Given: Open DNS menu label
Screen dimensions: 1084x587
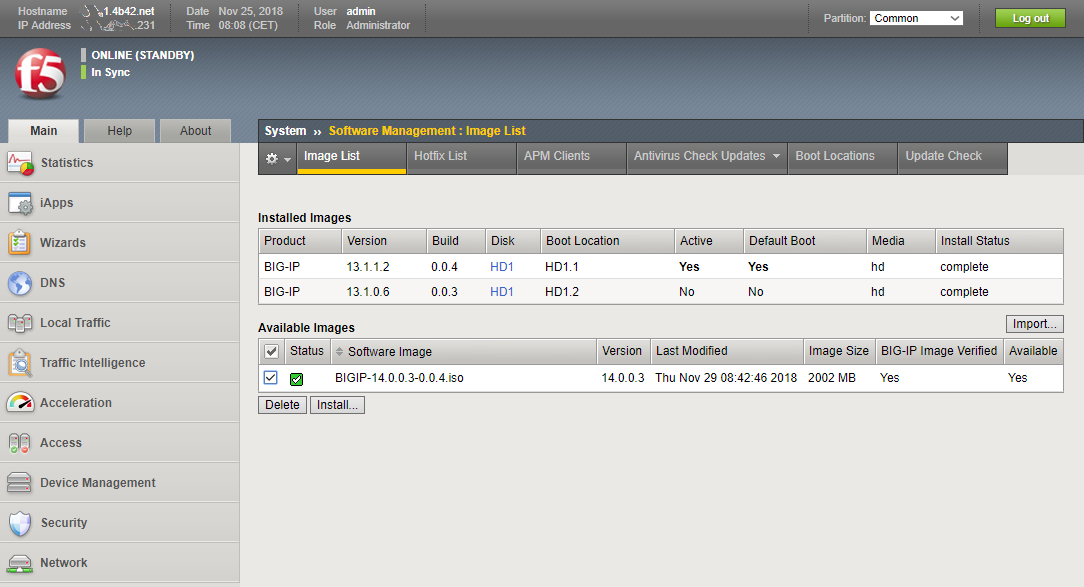Looking at the screenshot, I should (53, 283).
